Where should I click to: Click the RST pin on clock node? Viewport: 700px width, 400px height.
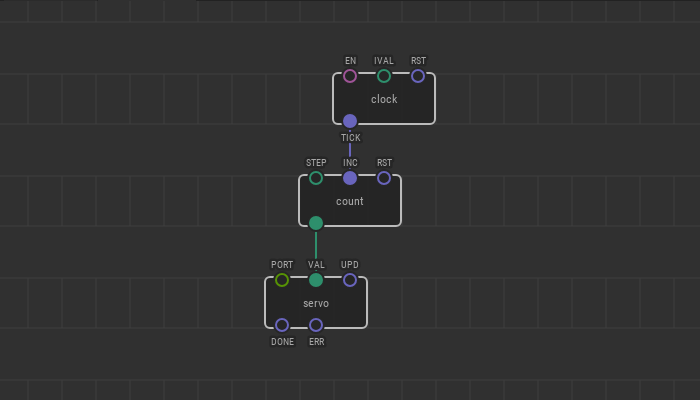click(418, 76)
